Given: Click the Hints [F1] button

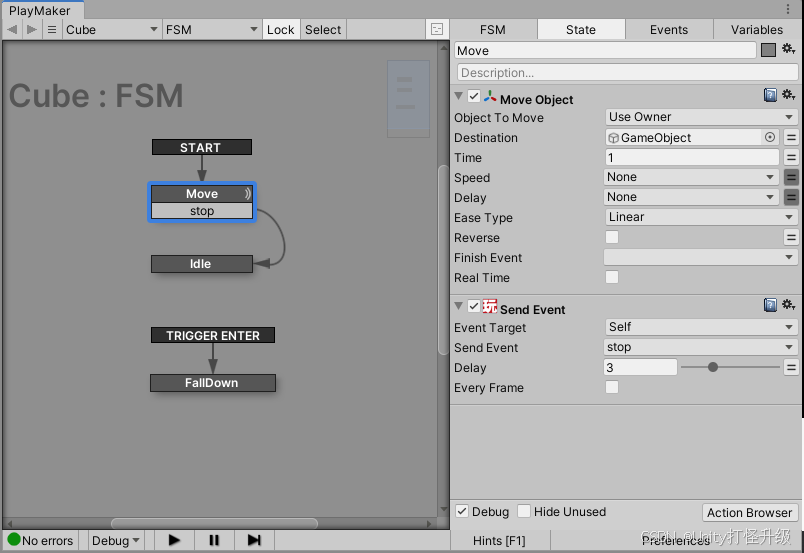Looking at the screenshot, I should pos(499,540).
